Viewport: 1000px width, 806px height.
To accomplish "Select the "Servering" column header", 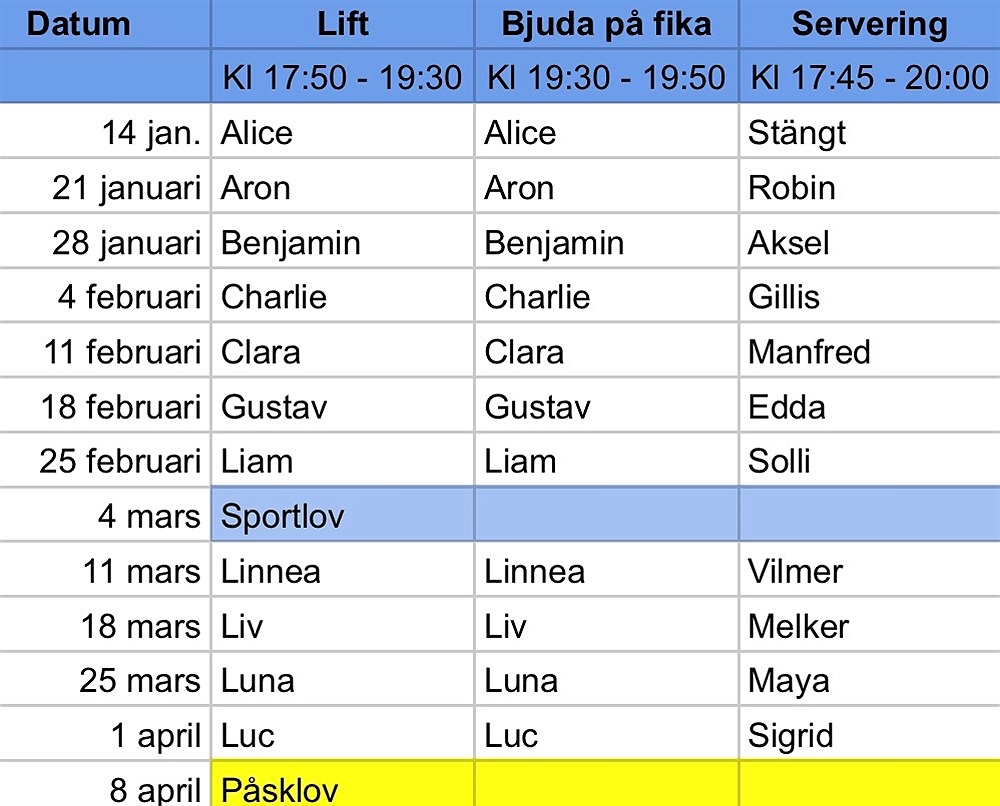I will click(869, 25).
